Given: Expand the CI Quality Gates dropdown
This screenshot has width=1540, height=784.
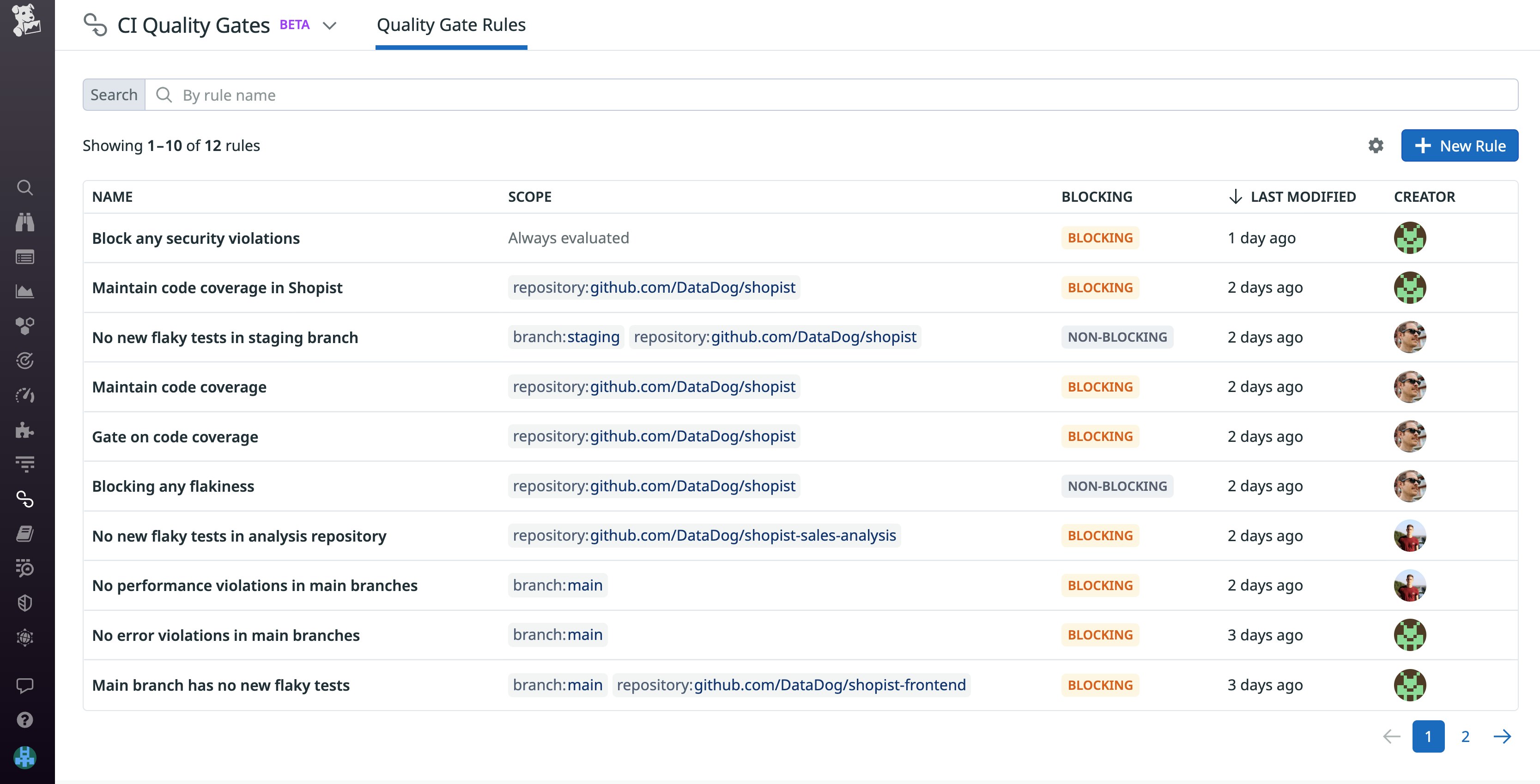Looking at the screenshot, I should pyautogui.click(x=329, y=26).
